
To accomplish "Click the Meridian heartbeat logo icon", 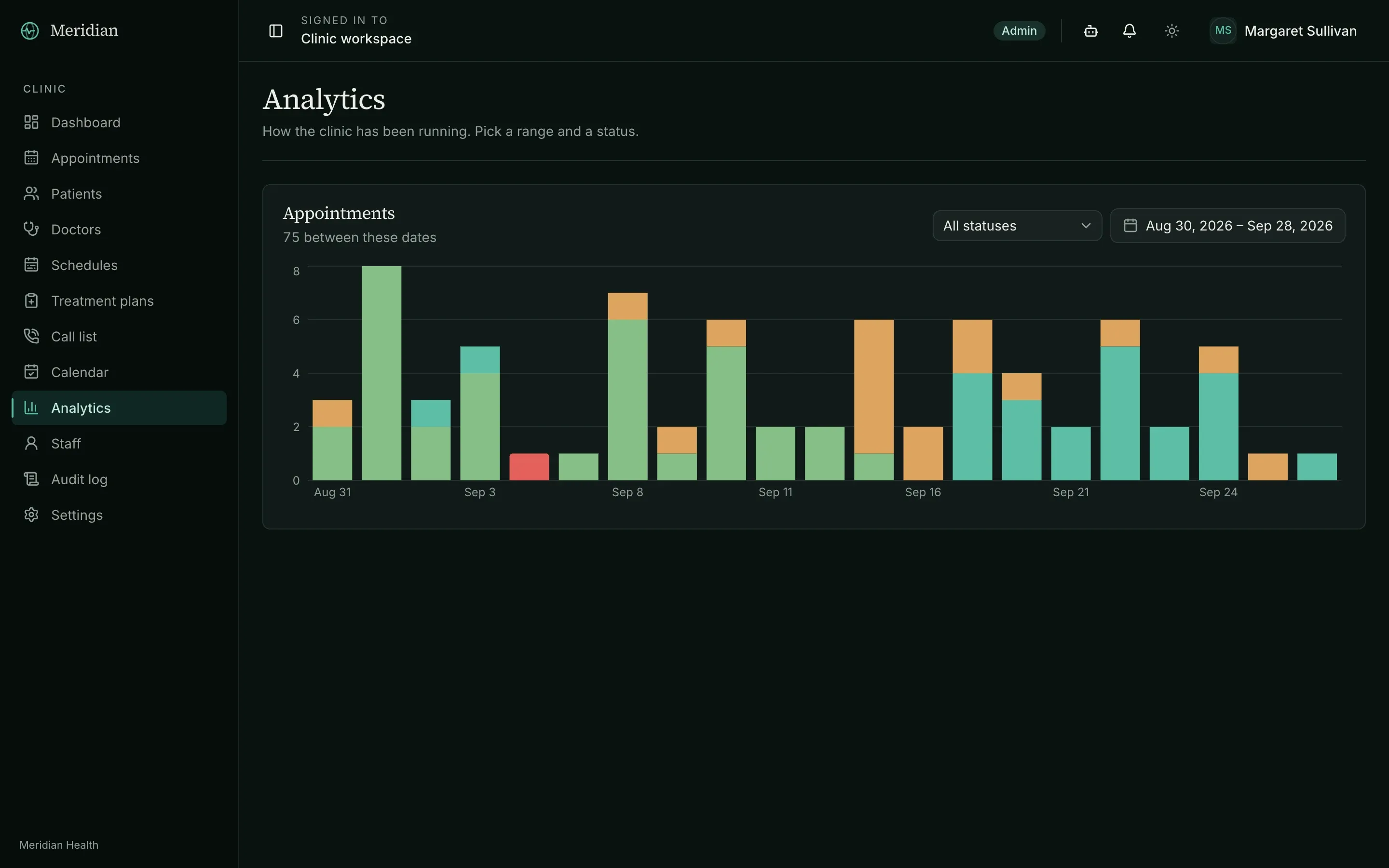I will click(x=30, y=30).
